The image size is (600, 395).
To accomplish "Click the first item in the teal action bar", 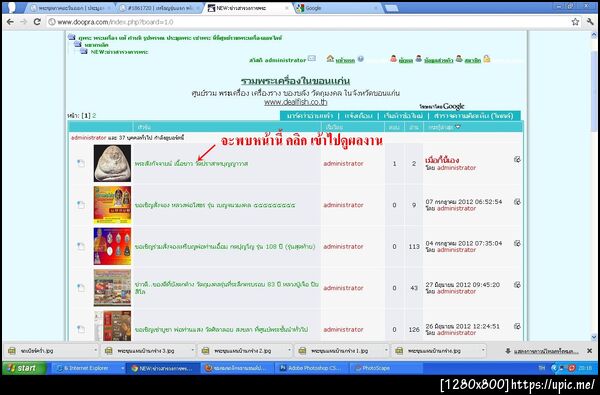I will (310, 116).
